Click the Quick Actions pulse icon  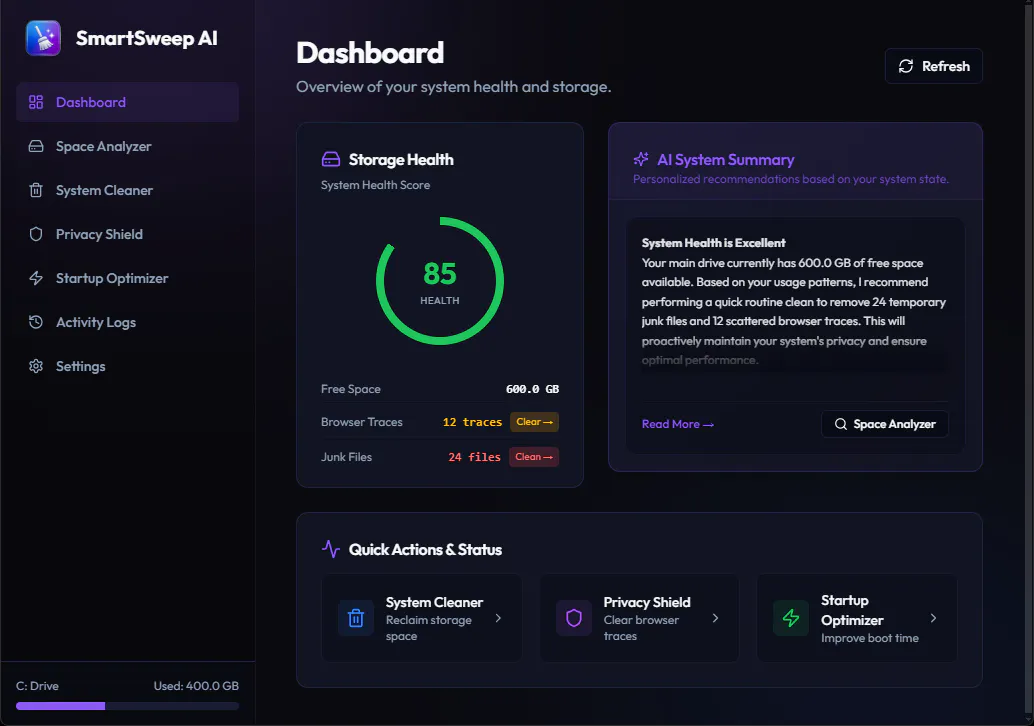tap(330, 549)
